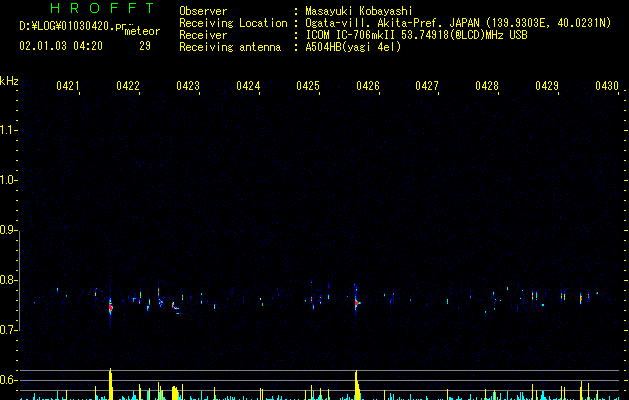Screen dimensions: 629x400
Task: Click the 0430 time marker
Action: click(607, 86)
